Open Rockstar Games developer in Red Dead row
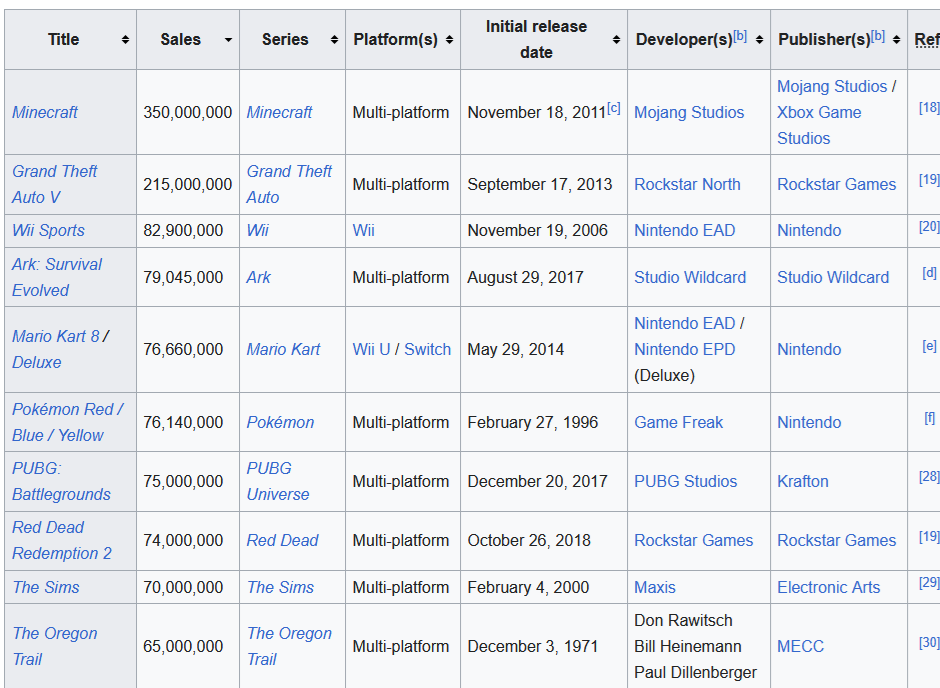 click(x=694, y=541)
